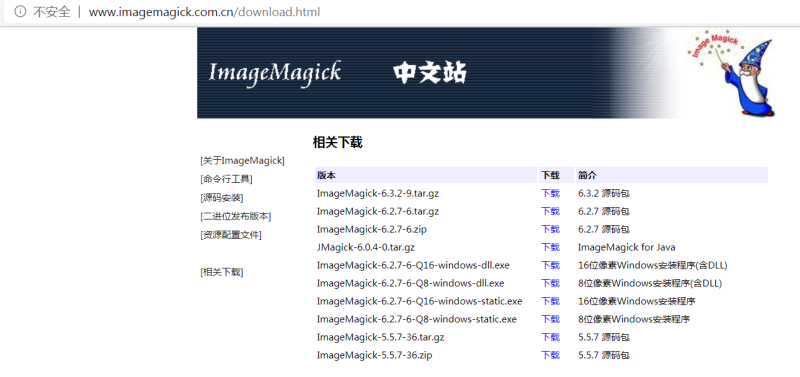
Task: Download JMagick-6.0.4-0.tar.gz via its 下载 link
Action: tap(551, 247)
